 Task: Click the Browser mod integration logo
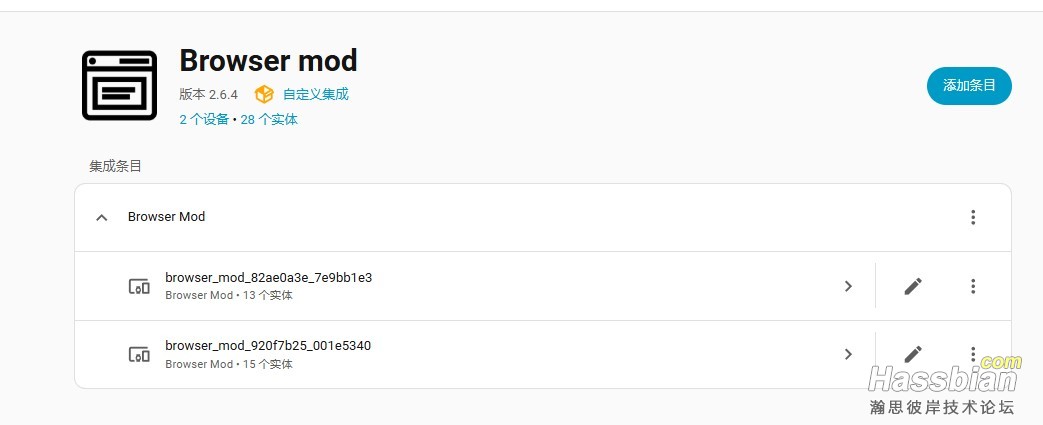[x=119, y=85]
